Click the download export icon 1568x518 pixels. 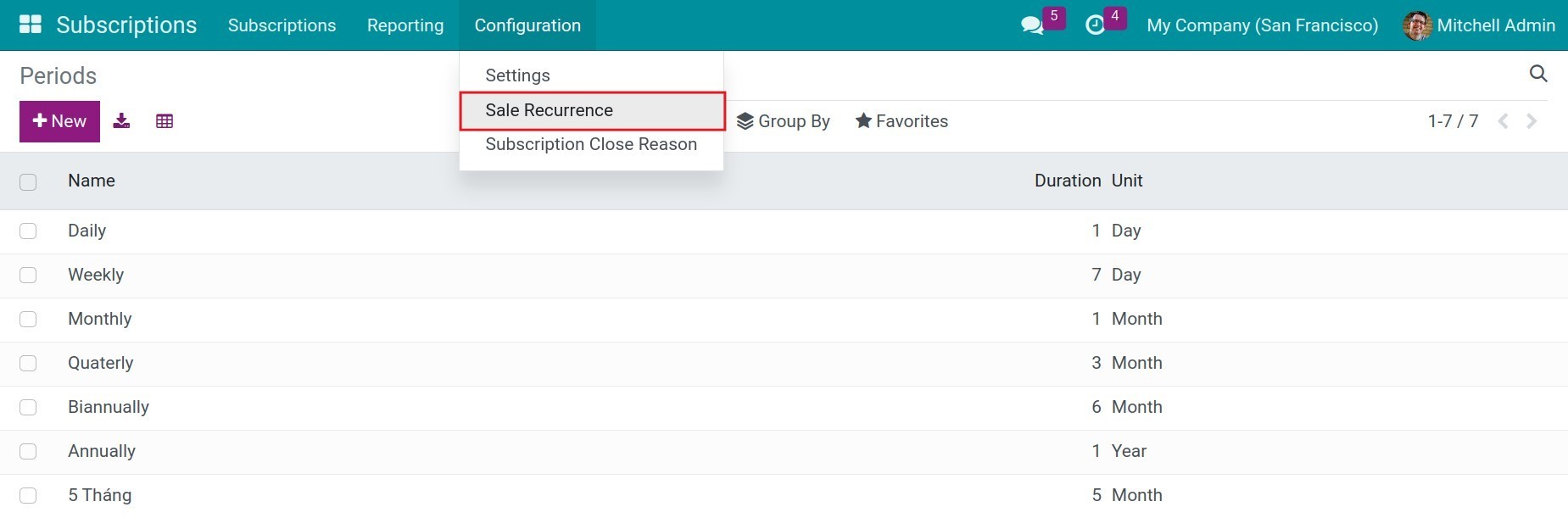122,121
